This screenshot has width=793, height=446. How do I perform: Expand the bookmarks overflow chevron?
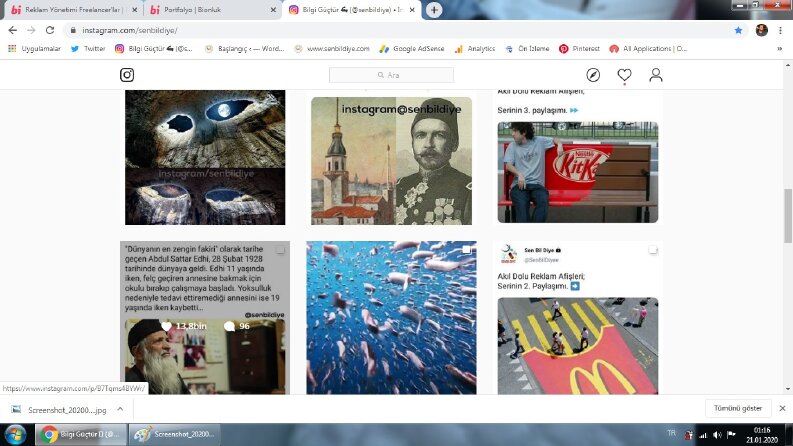click(x=779, y=49)
